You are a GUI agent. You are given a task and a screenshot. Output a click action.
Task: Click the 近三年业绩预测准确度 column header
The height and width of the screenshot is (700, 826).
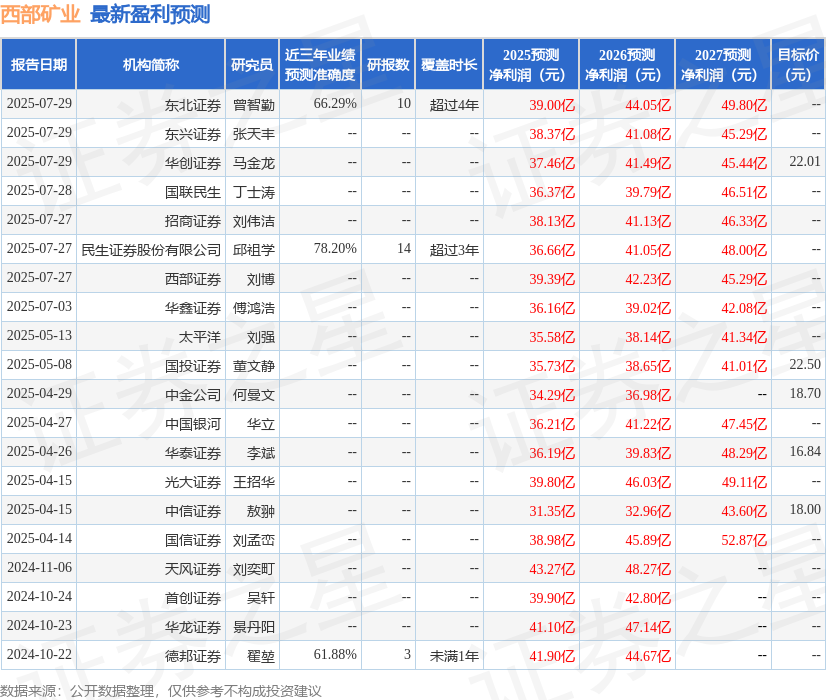[x=320, y=65]
